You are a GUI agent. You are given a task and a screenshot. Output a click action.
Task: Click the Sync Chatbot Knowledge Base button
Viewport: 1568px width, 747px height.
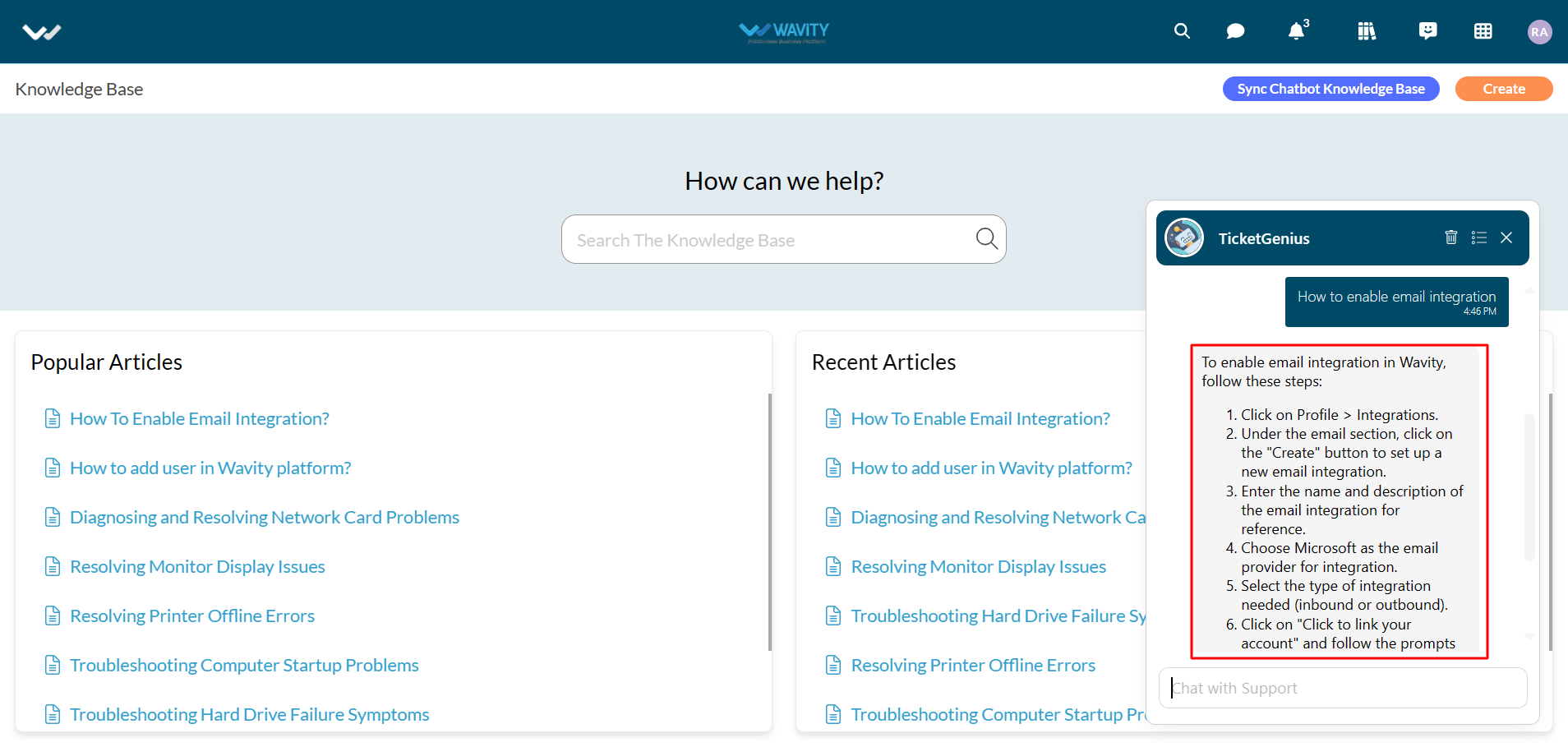(1330, 89)
